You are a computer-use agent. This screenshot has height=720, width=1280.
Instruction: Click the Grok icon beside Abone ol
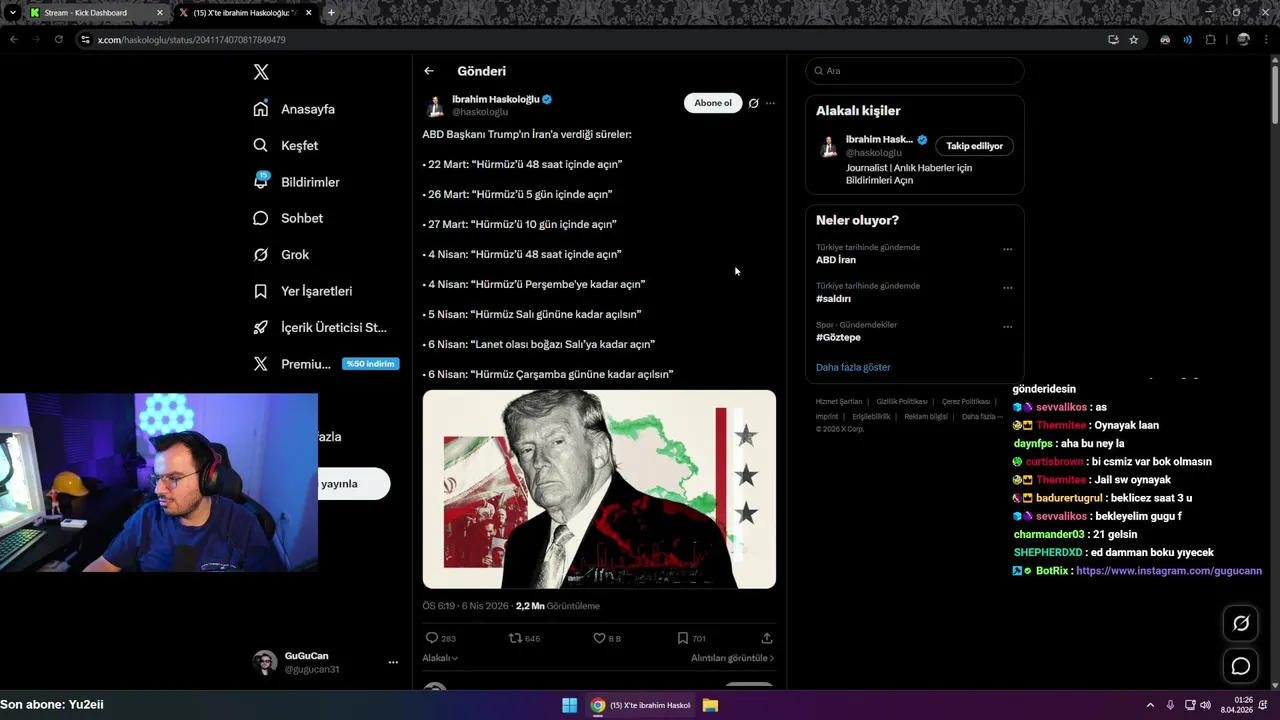pos(754,103)
